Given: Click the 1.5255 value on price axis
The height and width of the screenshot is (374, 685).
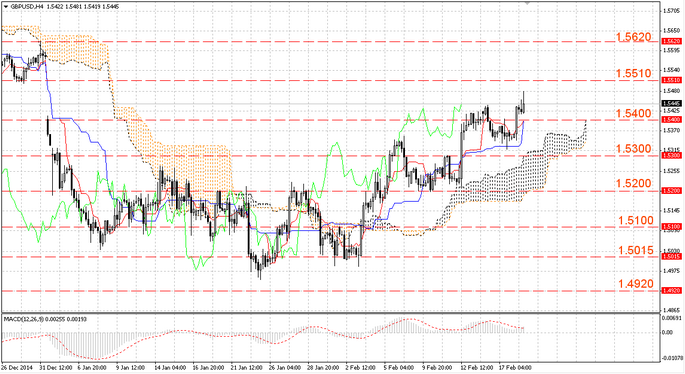Looking at the screenshot, I should click(x=671, y=171).
